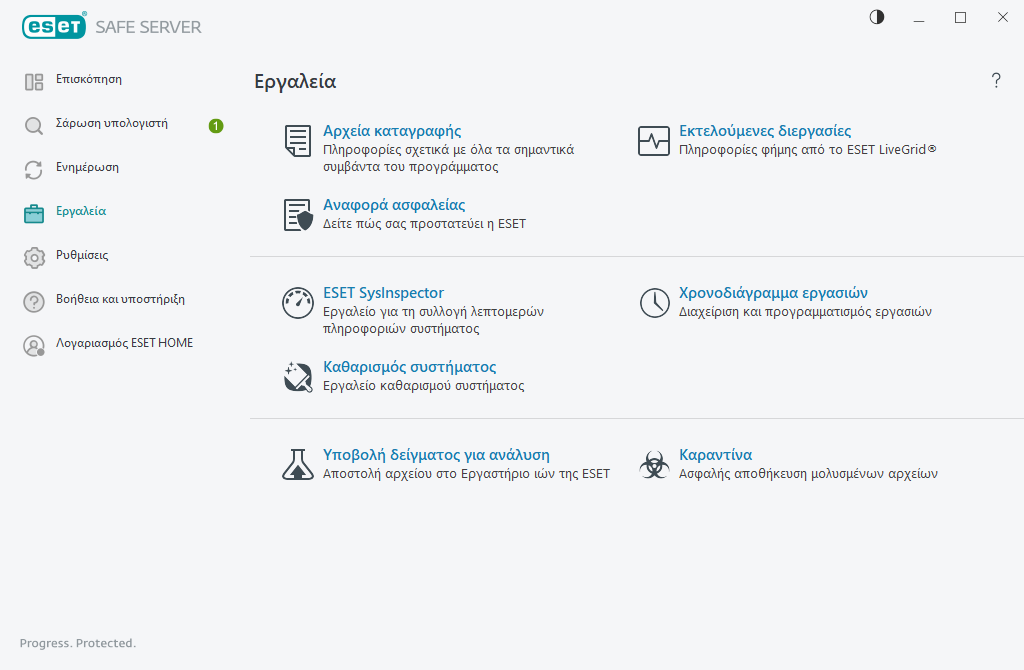Click the Εκτελούμενες διεργασίες monitor icon
1024x670 pixels.
(654, 141)
